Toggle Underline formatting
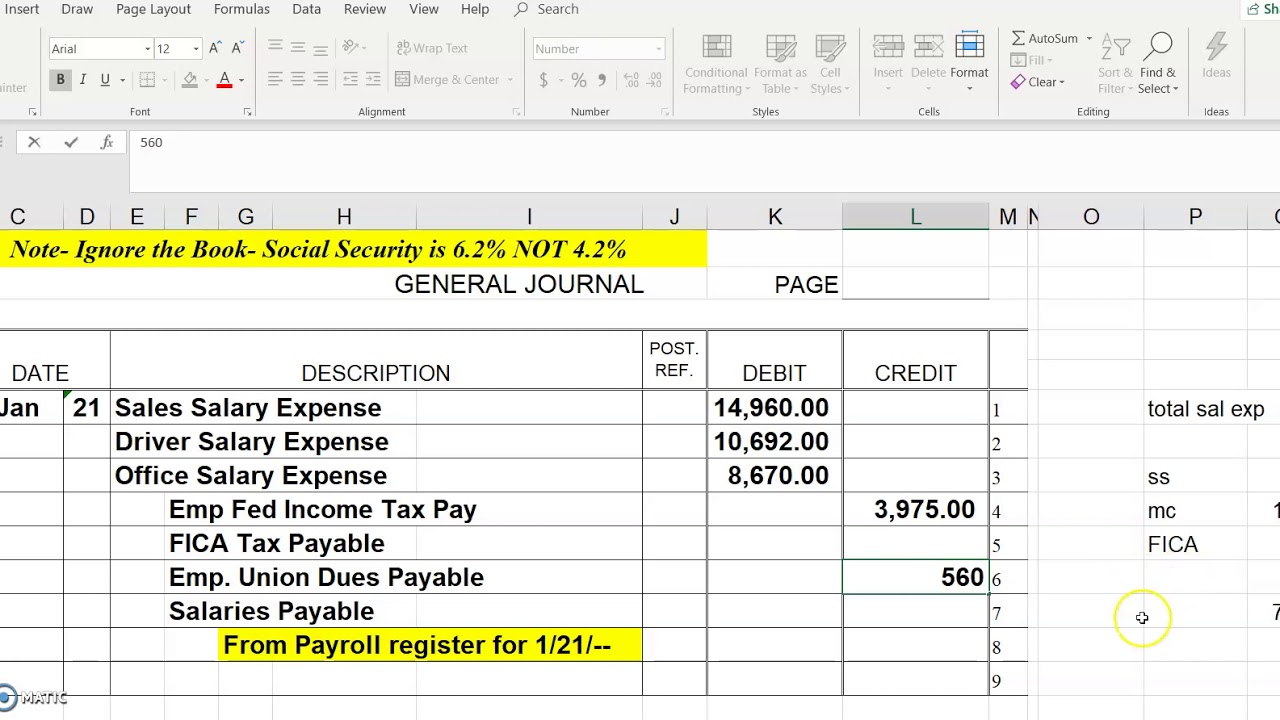Viewport: 1280px width, 720px height. (104, 80)
